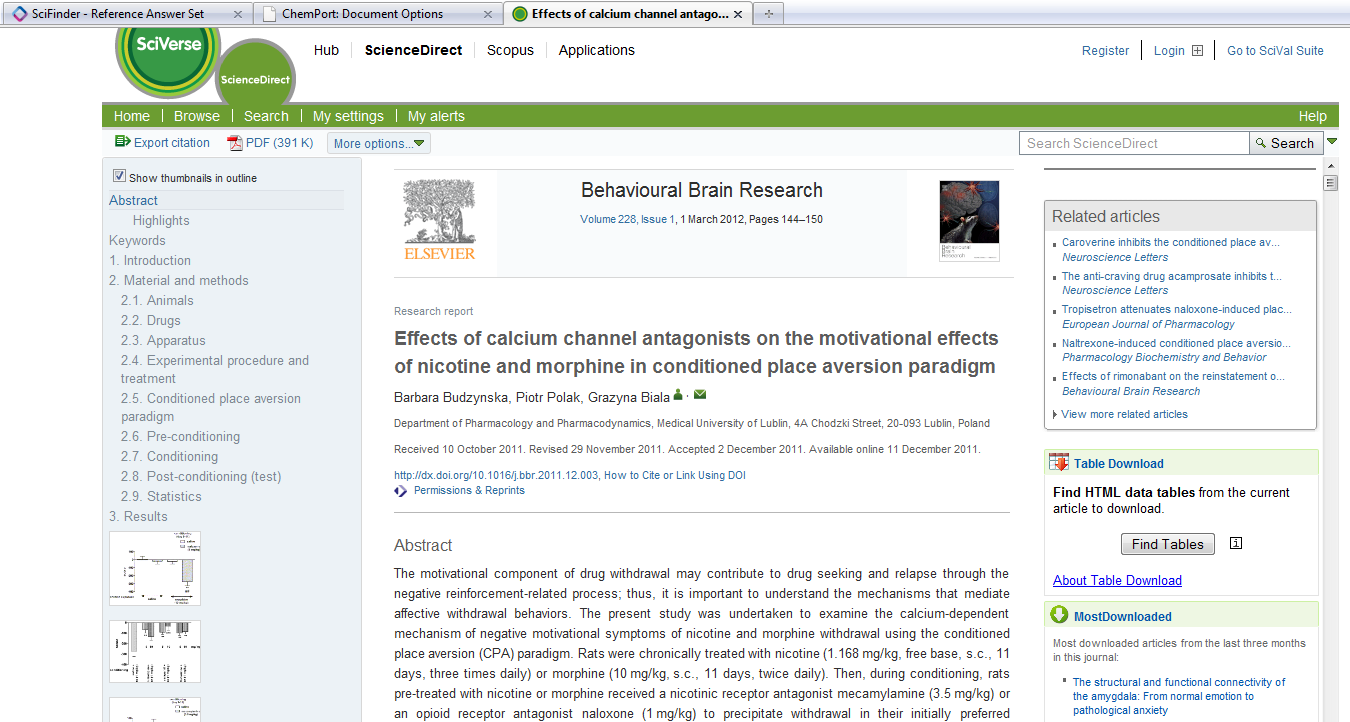Click the Export citation icon
Screen dimensions: 1350x722
122,142
